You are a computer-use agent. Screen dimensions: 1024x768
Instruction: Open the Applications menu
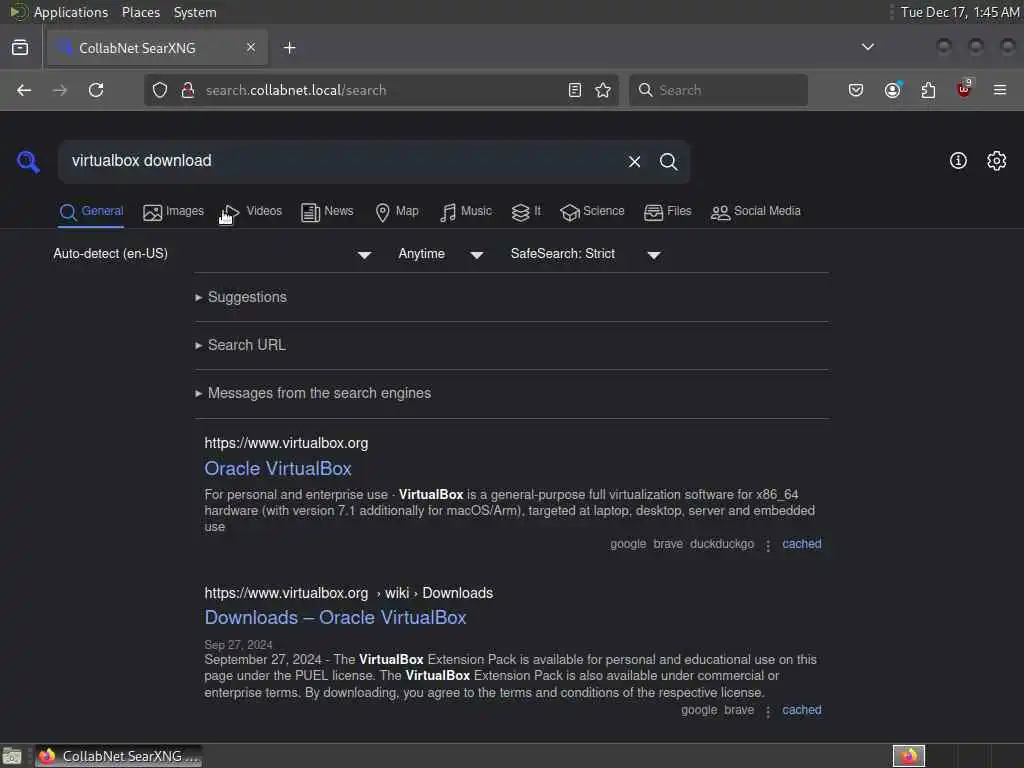click(71, 12)
